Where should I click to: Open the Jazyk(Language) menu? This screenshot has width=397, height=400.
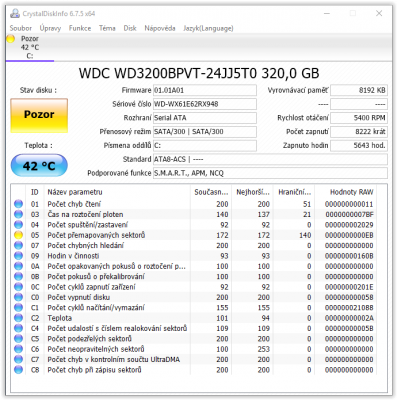tap(208, 28)
